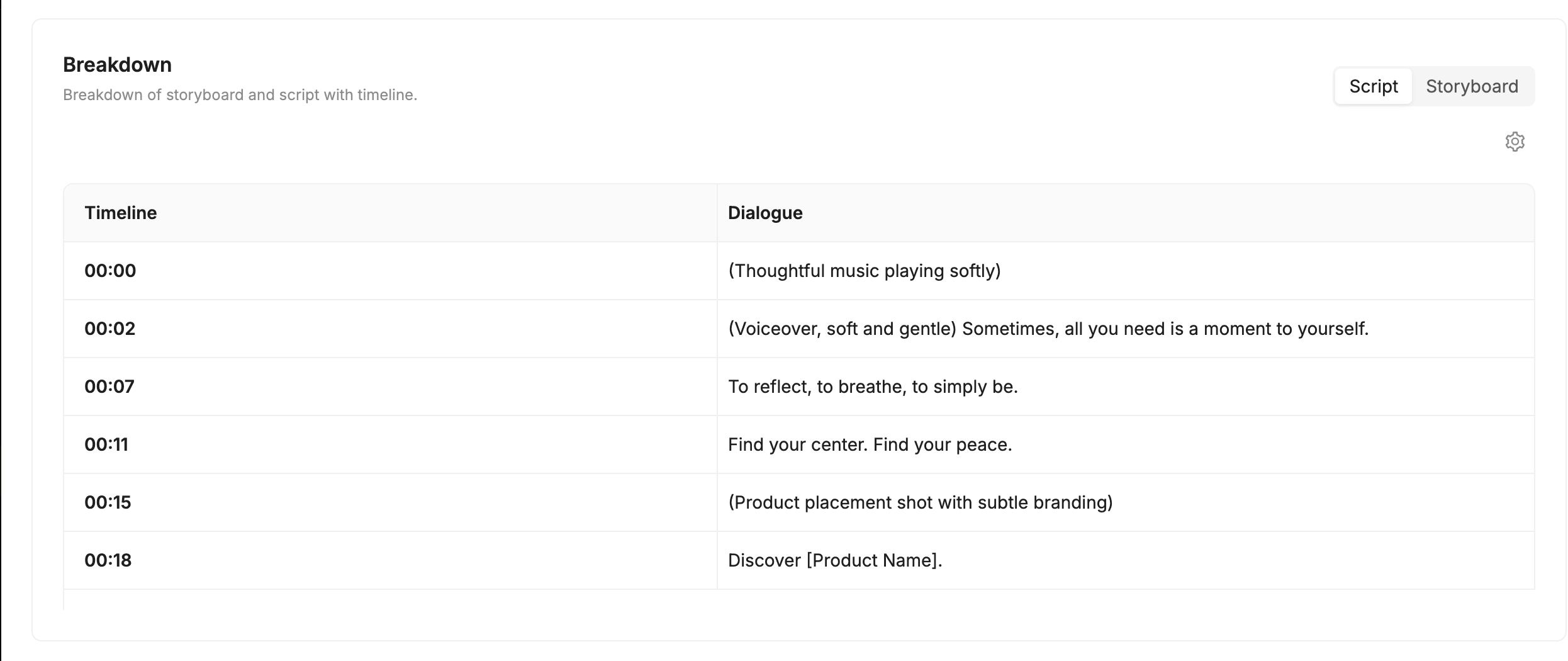
Task: Click the 'Product placement shot' dialogue cell
Action: click(920, 502)
